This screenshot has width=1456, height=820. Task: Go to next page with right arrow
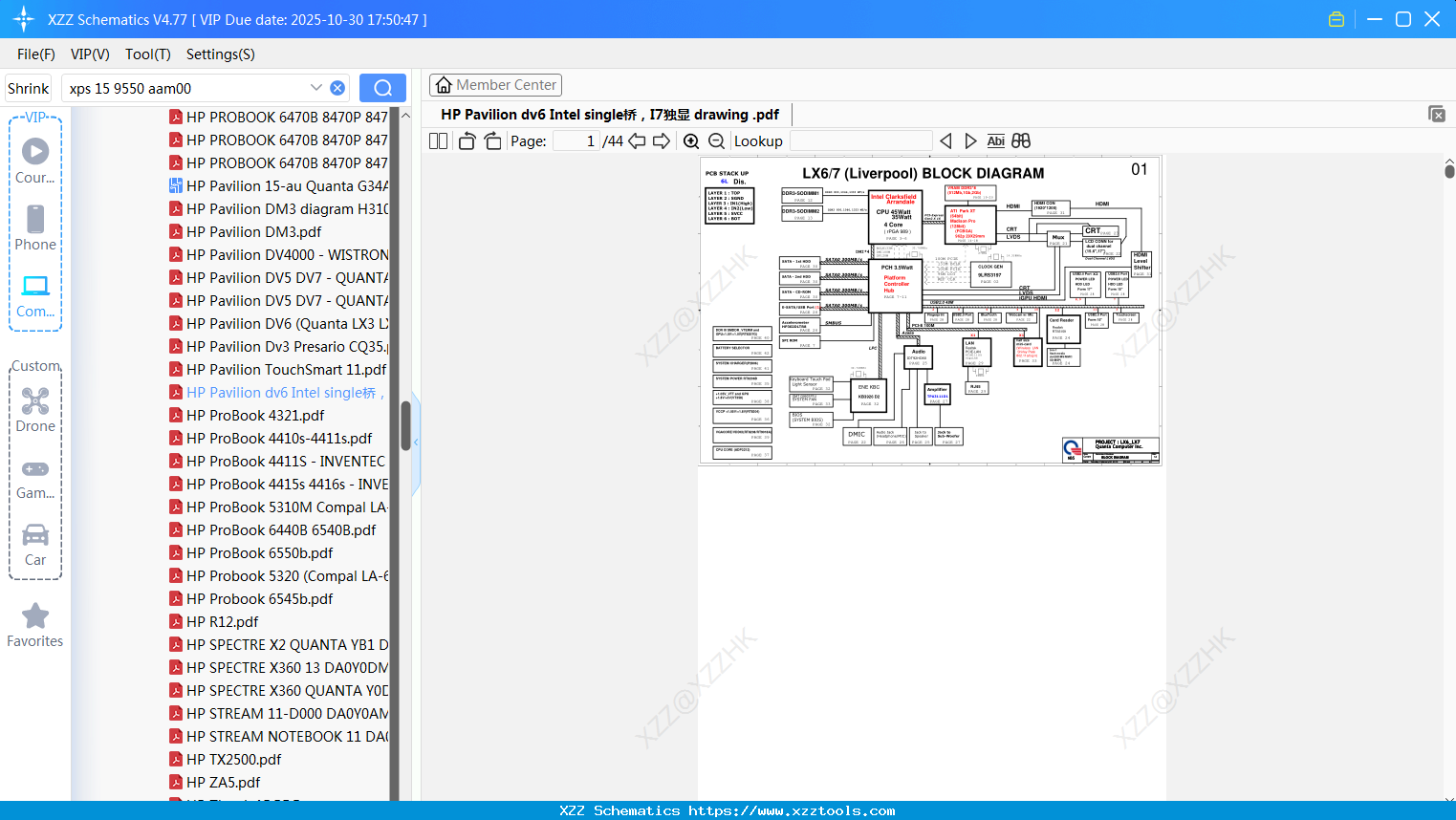[662, 141]
